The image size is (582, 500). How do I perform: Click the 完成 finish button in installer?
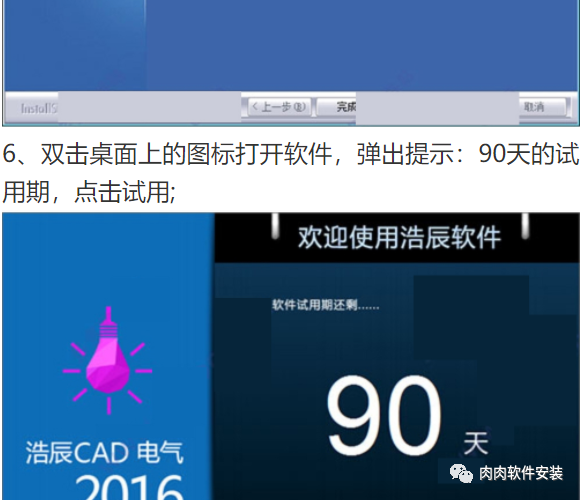point(337,107)
